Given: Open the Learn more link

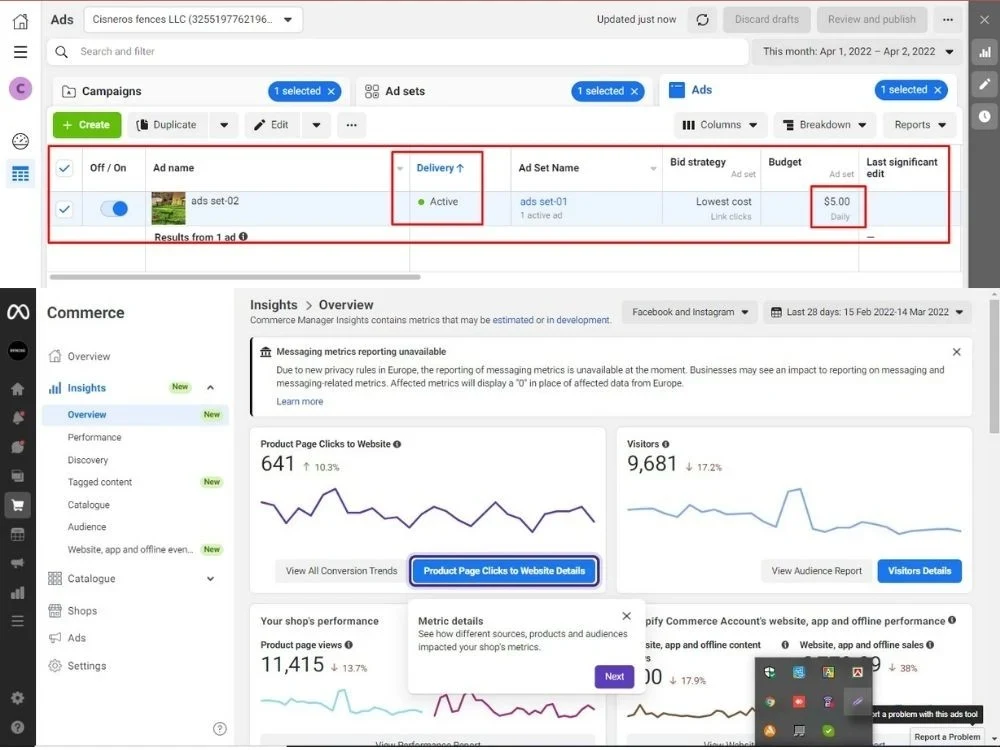Looking at the screenshot, I should point(300,402).
